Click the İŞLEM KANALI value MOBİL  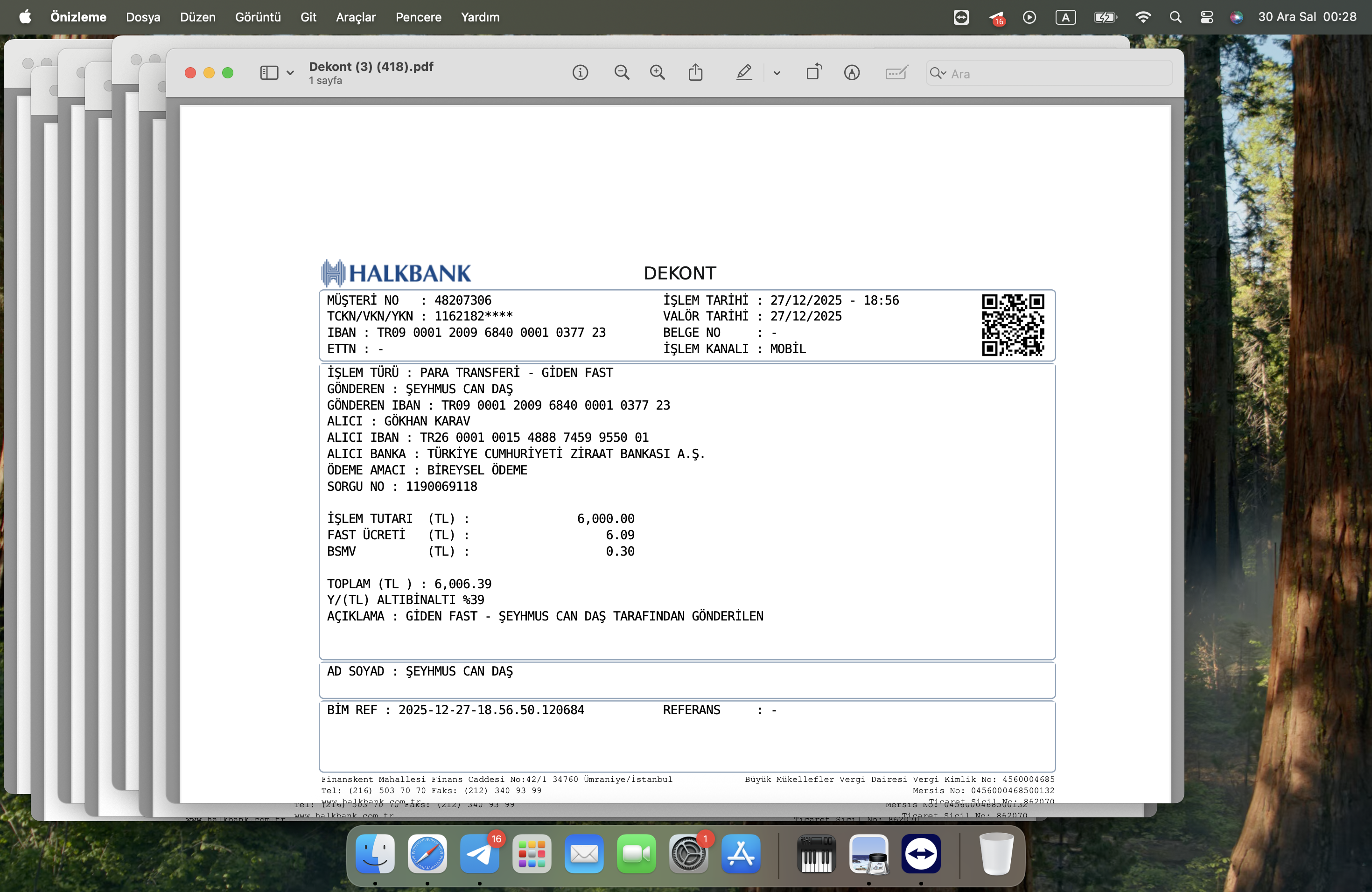tap(788, 348)
